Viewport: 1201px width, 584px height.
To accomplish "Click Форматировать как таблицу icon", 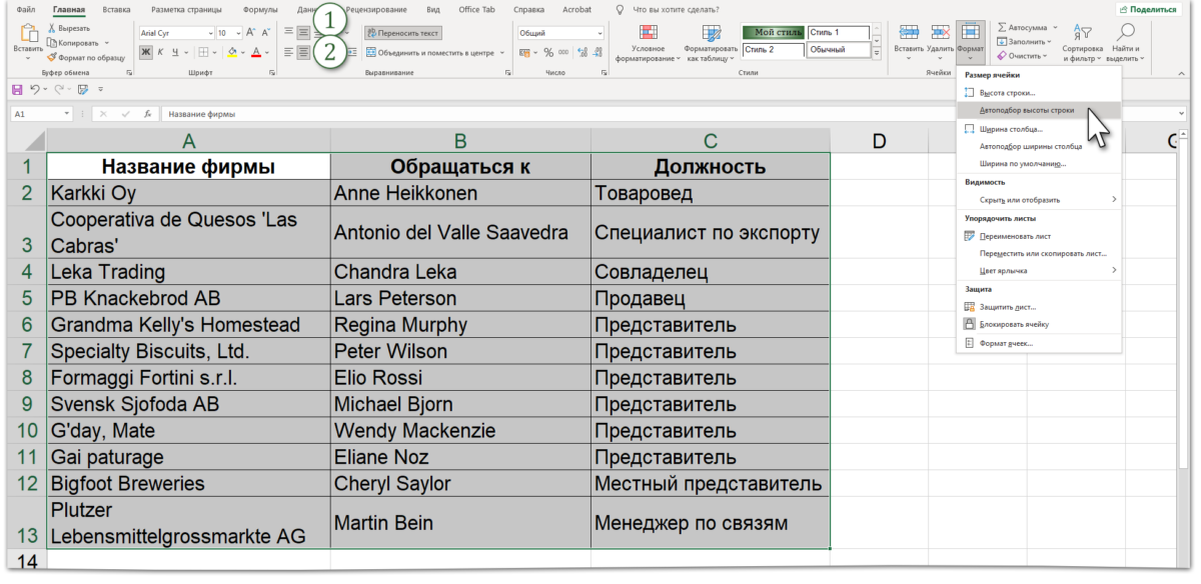I will [x=710, y=32].
